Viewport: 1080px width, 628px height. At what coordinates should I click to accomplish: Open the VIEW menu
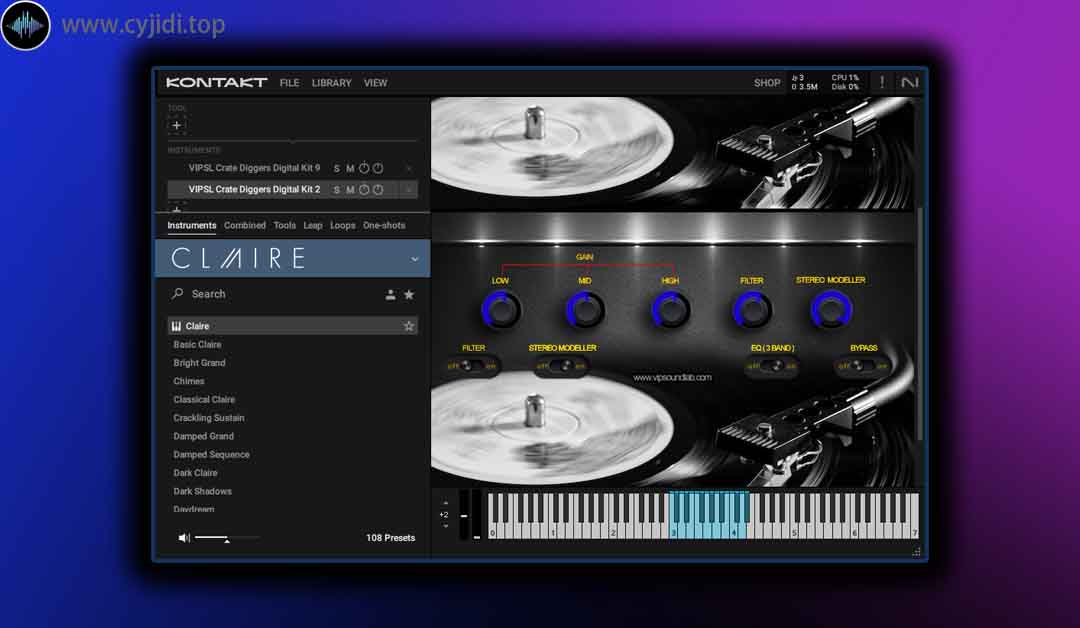pyautogui.click(x=375, y=83)
